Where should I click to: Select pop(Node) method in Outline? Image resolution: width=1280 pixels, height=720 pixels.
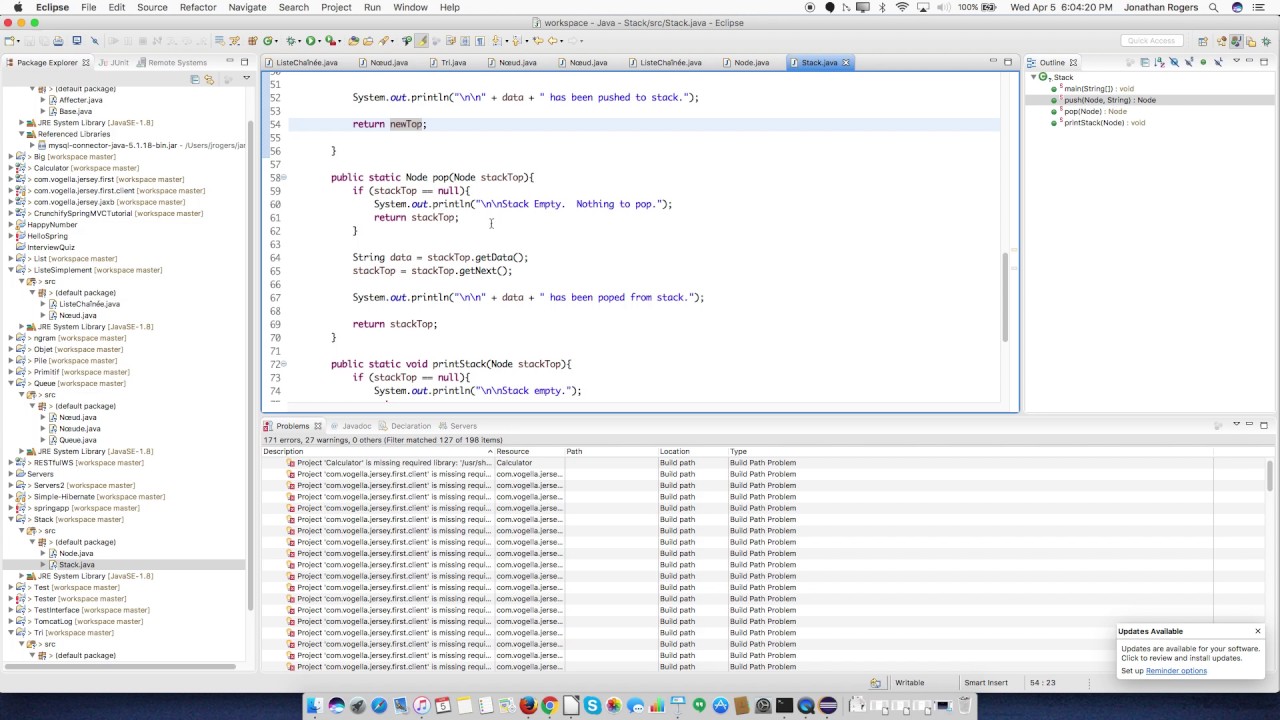click(1095, 111)
